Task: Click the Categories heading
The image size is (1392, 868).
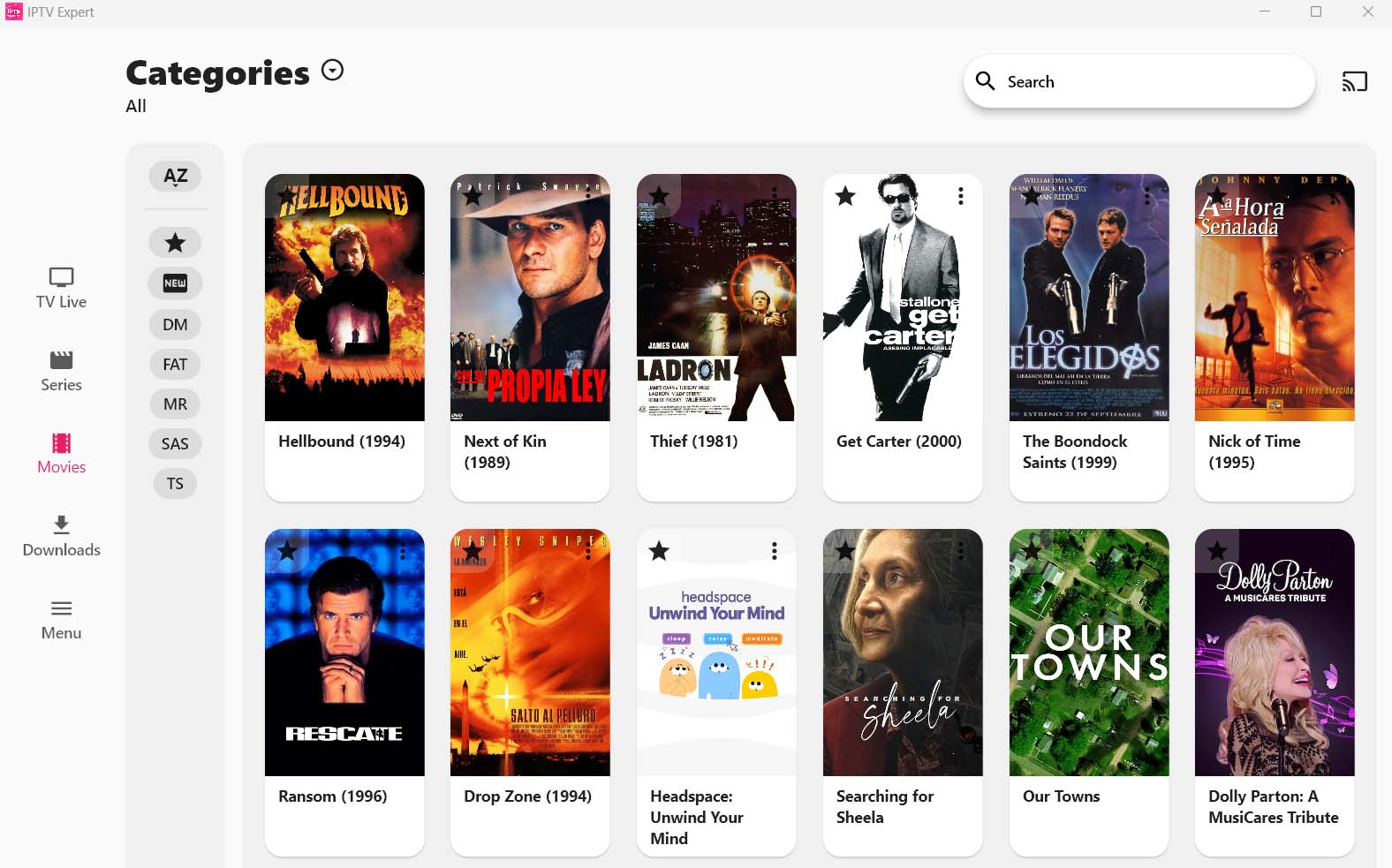Action: [217, 72]
